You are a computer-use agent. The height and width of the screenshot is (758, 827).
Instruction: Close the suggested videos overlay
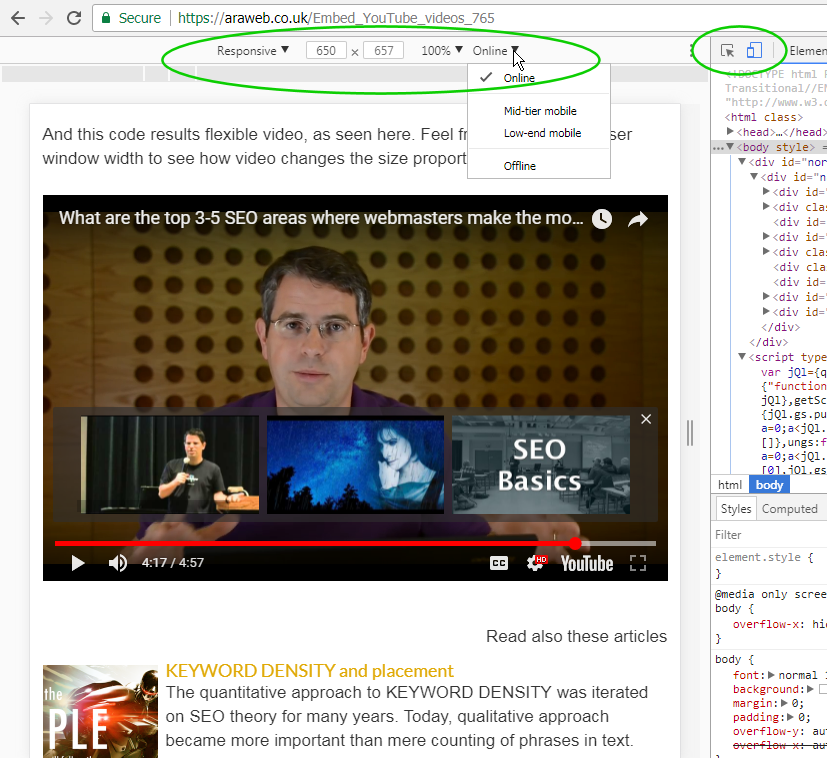click(x=646, y=419)
